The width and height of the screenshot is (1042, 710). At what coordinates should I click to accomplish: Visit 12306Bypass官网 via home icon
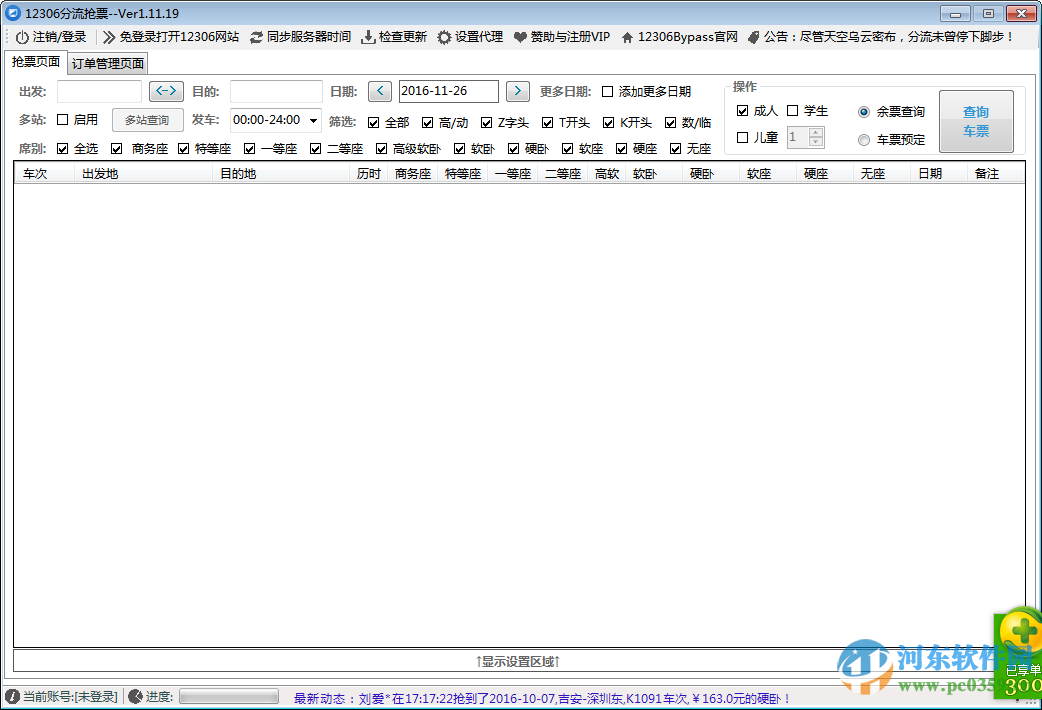(x=626, y=37)
